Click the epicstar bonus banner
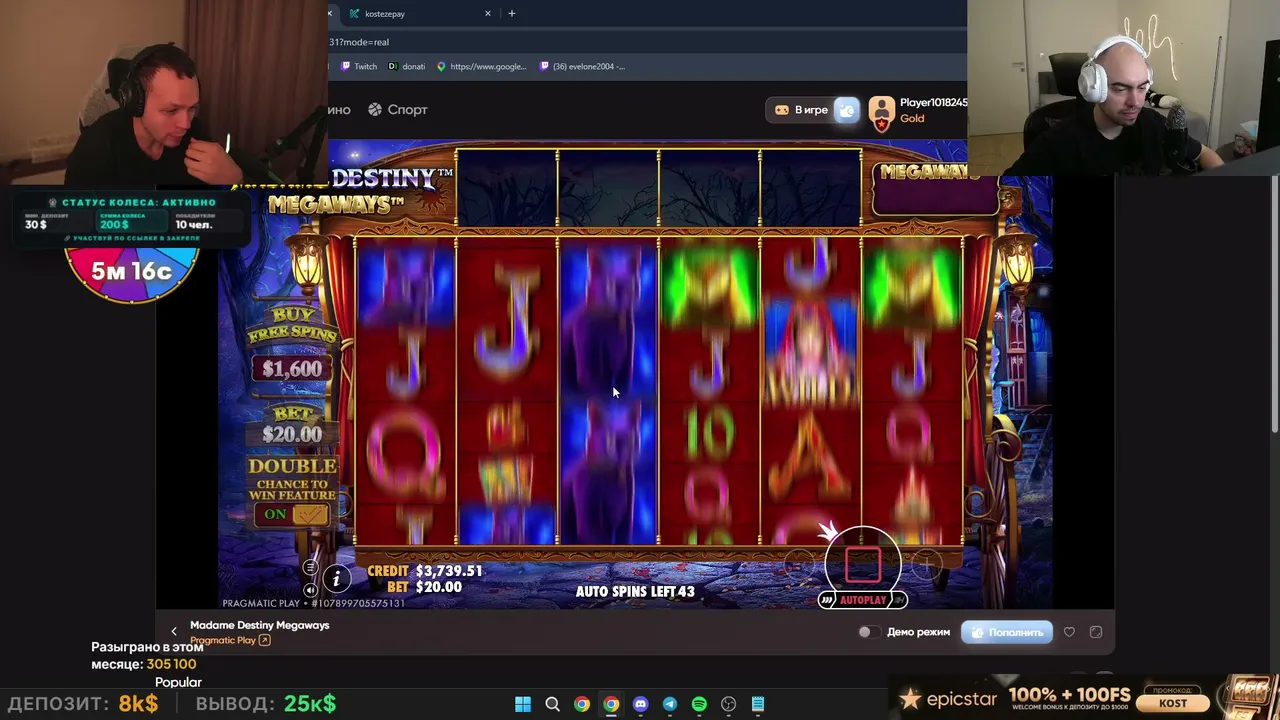This screenshot has height=720, width=1280. (x=1084, y=698)
